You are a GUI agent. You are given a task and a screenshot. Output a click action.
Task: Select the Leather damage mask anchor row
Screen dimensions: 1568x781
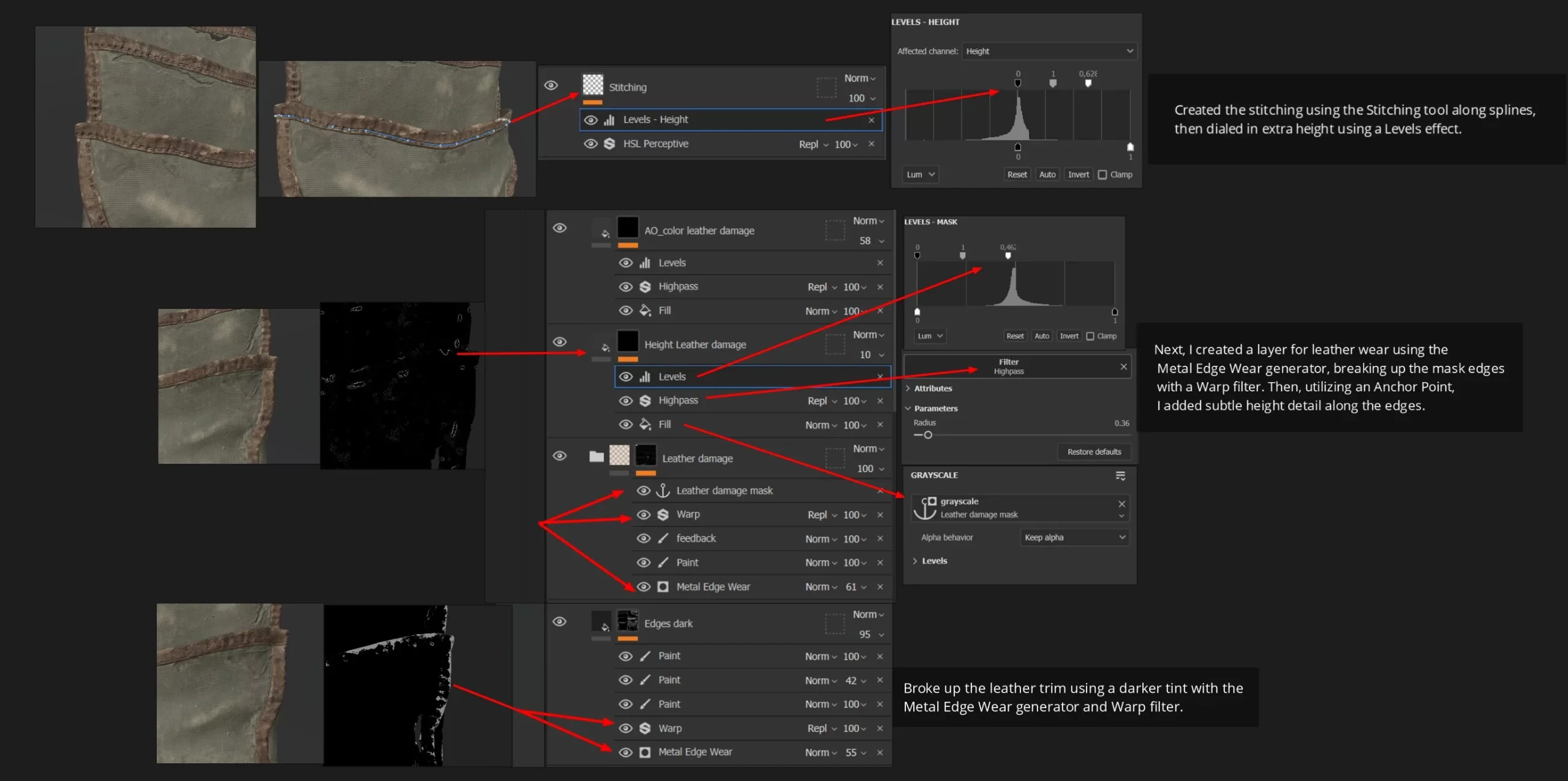click(761, 491)
